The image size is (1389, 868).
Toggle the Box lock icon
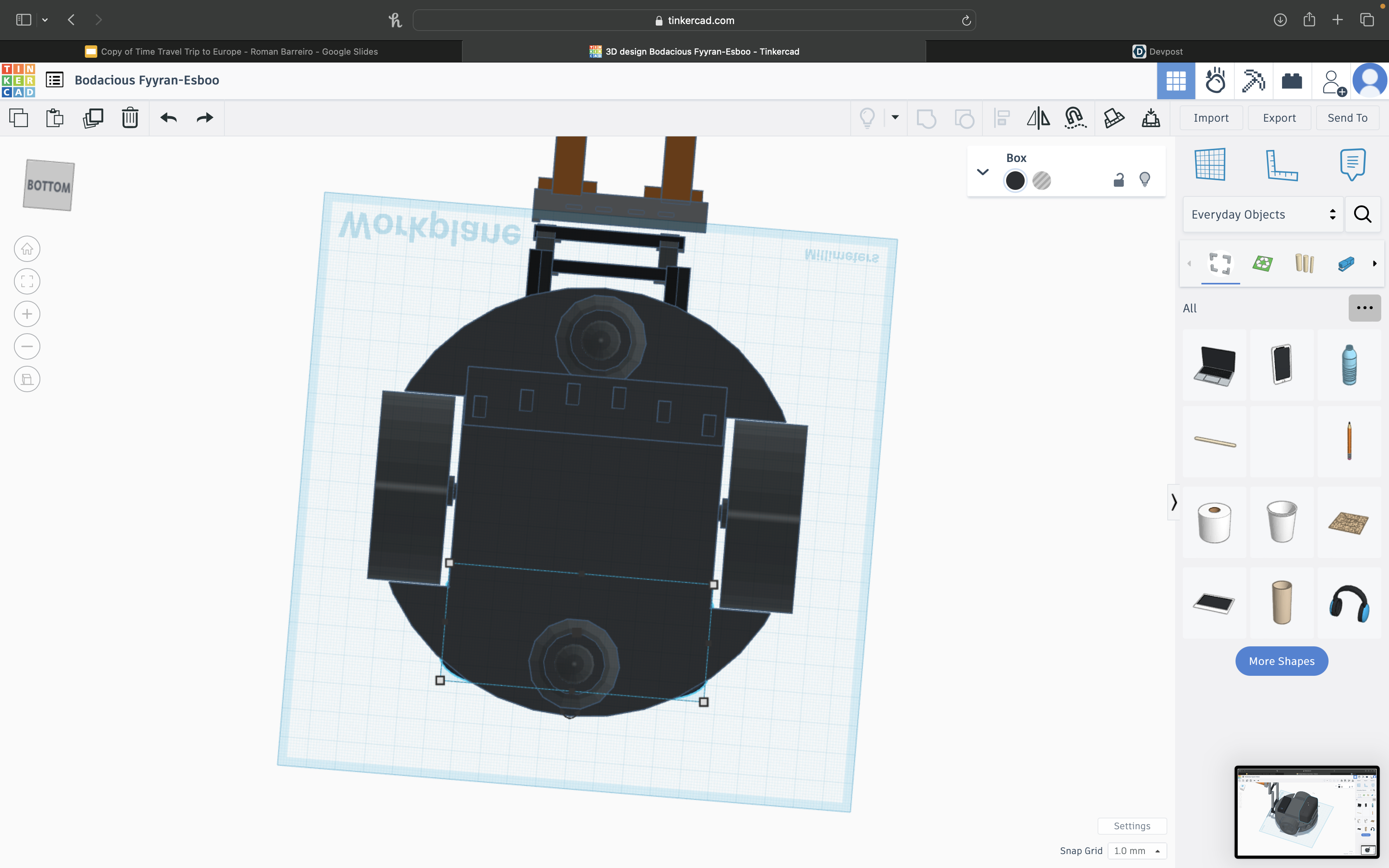click(1118, 180)
